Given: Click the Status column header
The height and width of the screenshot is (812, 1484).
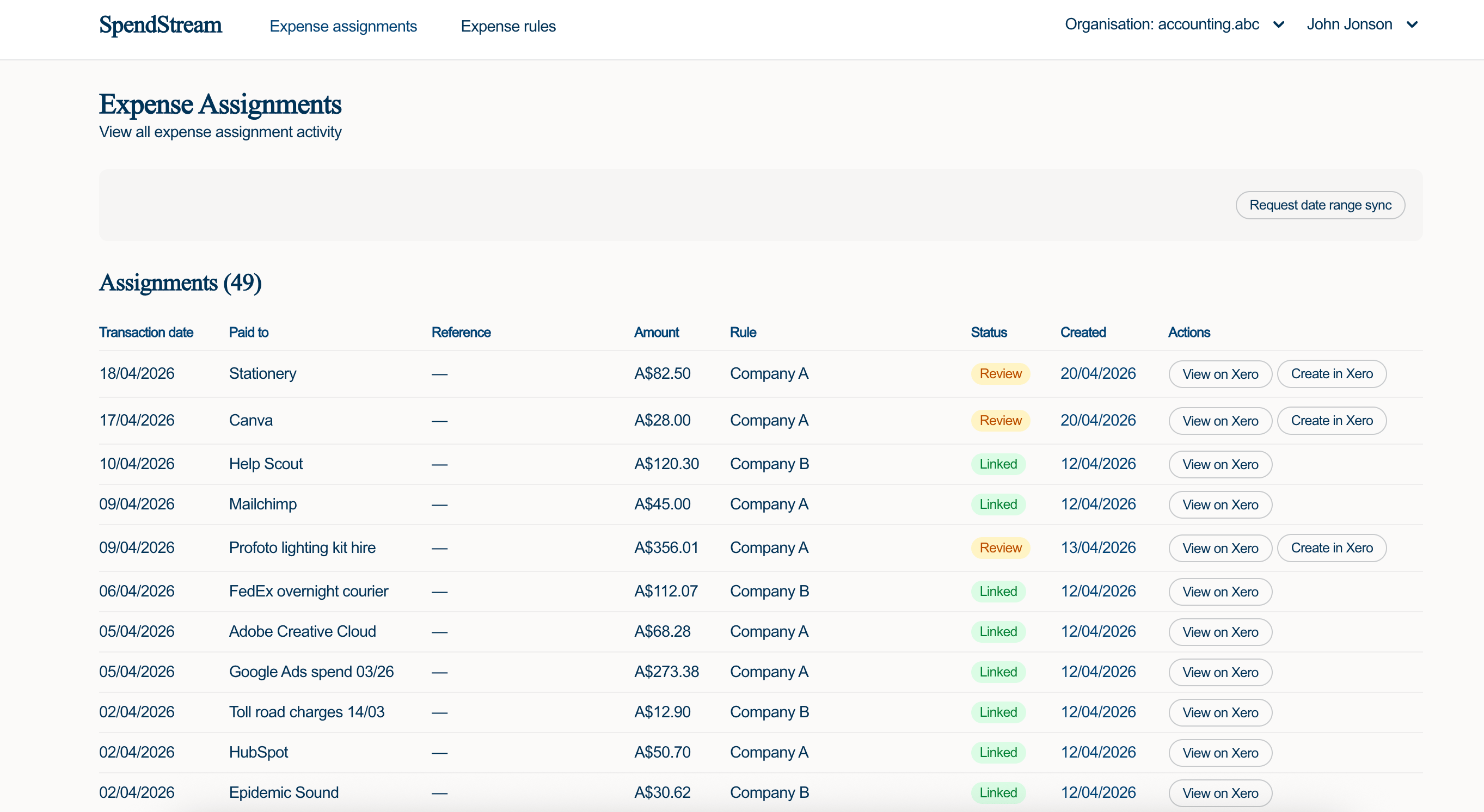Looking at the screenshot, I should click(x=989, y=333).
